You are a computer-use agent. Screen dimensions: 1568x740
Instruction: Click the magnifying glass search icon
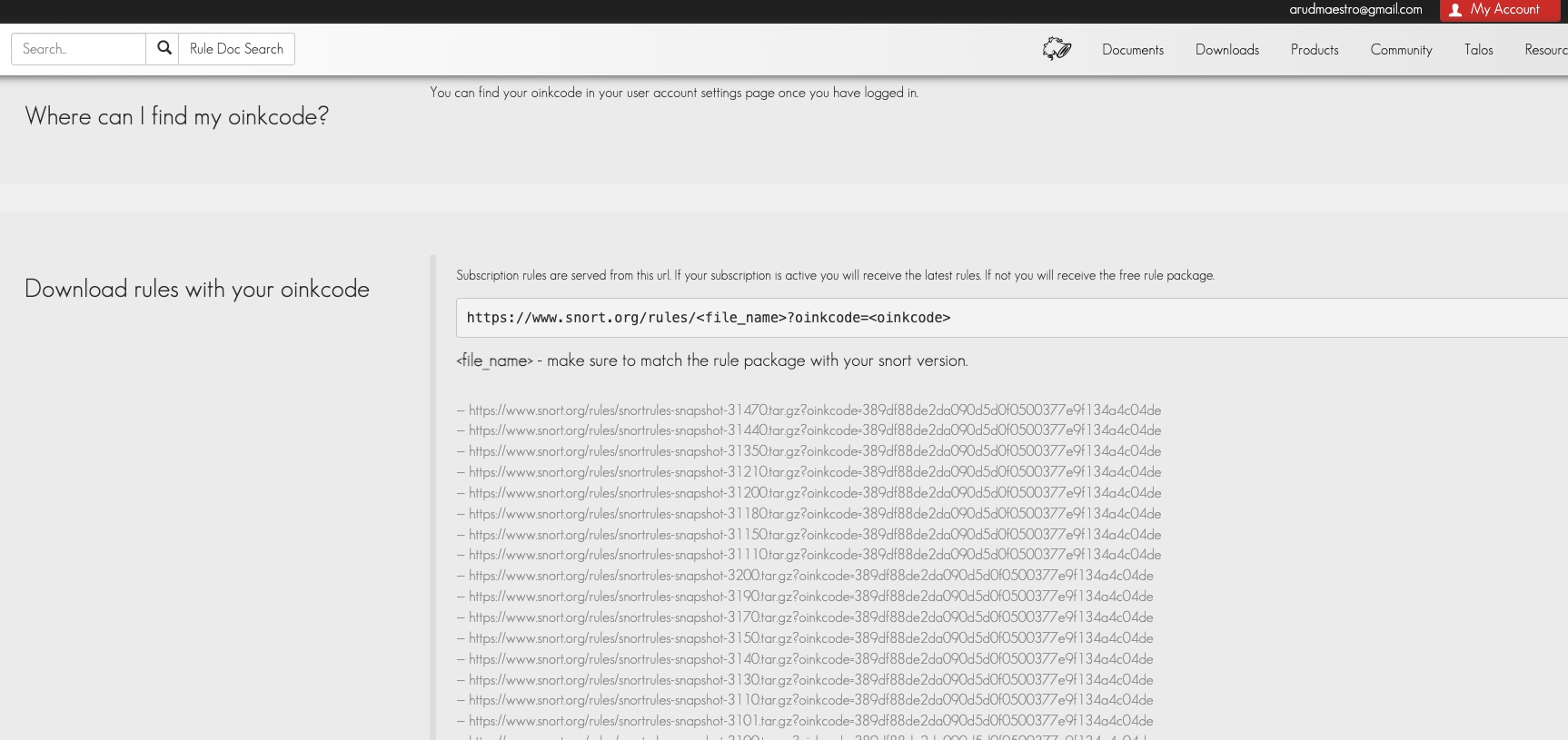[164, 49]
